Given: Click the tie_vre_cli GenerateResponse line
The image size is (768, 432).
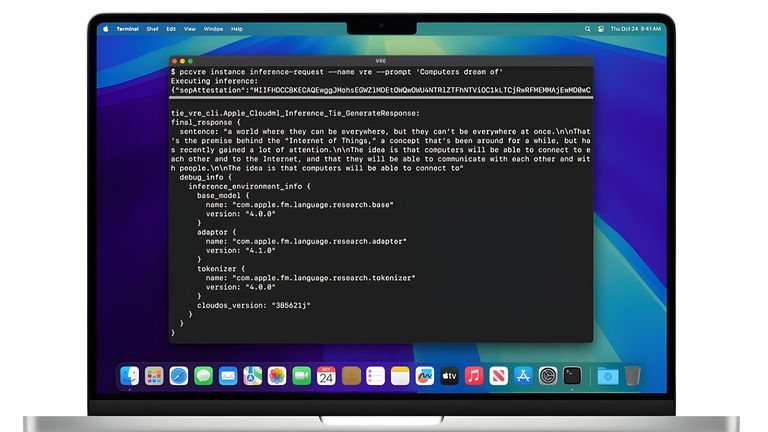Looking at the screenshot, I should coord(295,113).
